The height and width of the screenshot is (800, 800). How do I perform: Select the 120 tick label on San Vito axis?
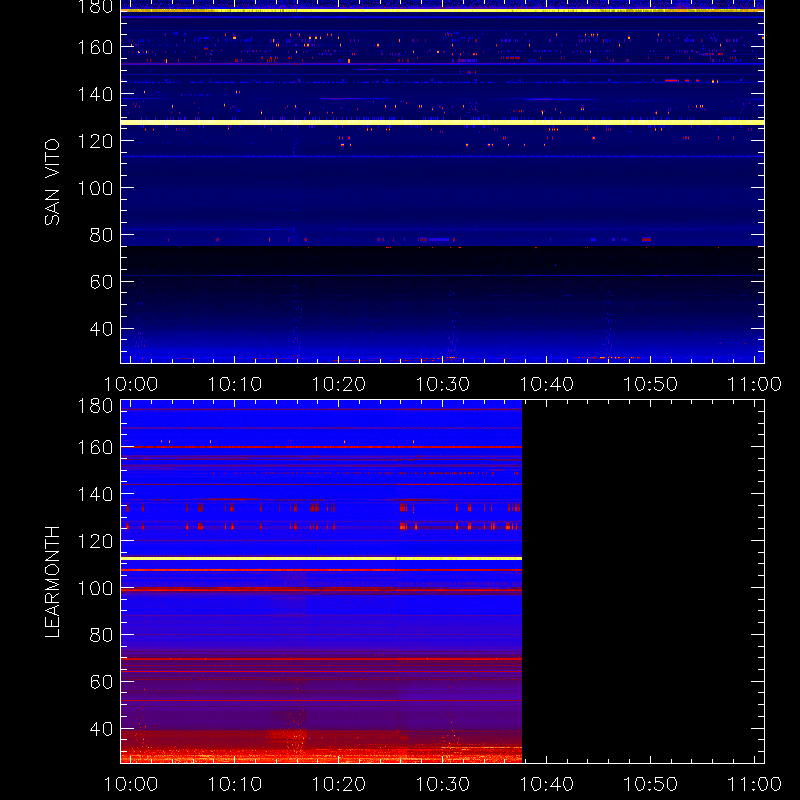click(95, 141)
